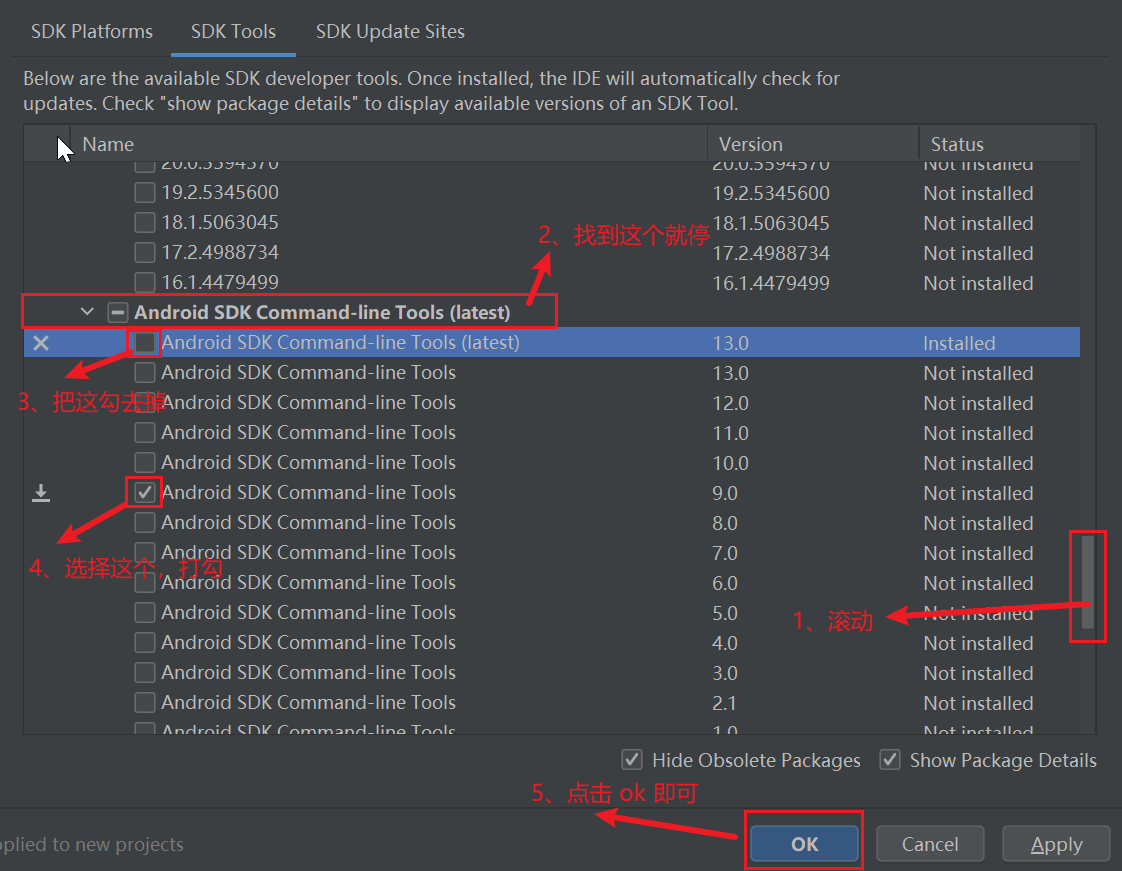Check the 19.2.5345600 package checkbox

[145, 193]
